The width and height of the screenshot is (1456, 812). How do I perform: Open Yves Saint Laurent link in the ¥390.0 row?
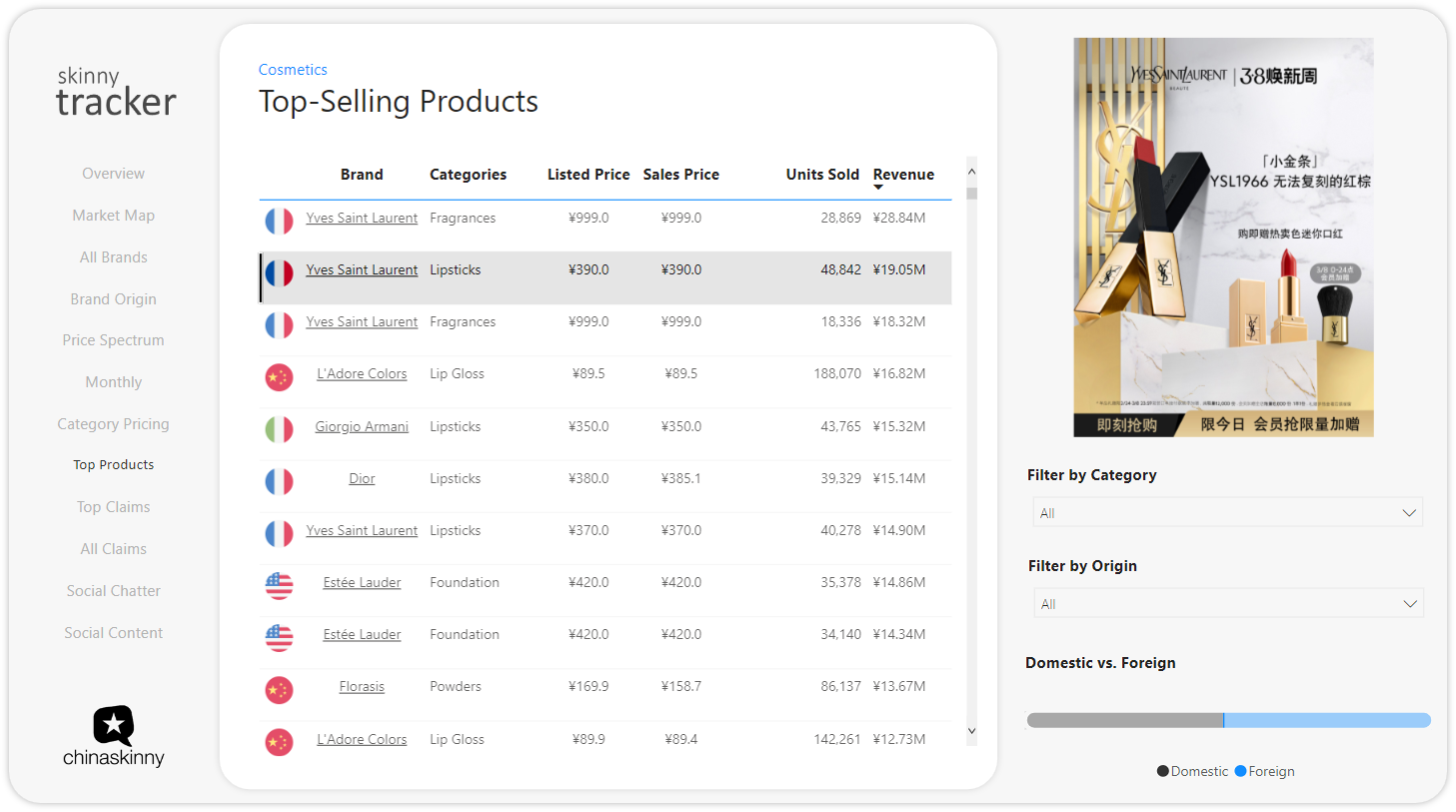362,270
